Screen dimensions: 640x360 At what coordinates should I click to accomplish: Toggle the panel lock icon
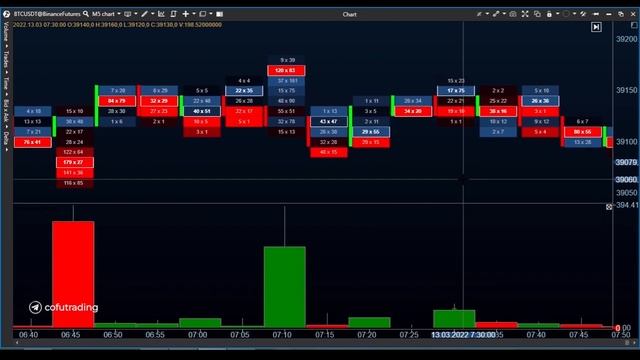[549, 14]
